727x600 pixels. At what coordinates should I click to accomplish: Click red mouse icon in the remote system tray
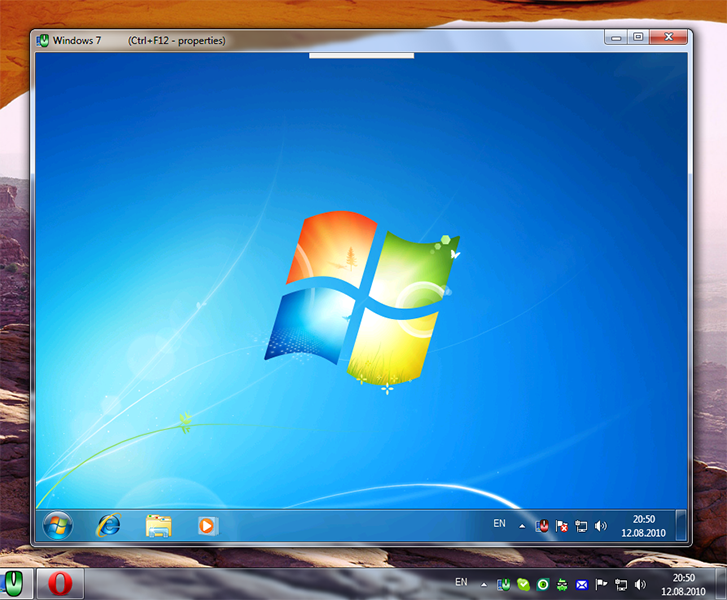(543, 525)
